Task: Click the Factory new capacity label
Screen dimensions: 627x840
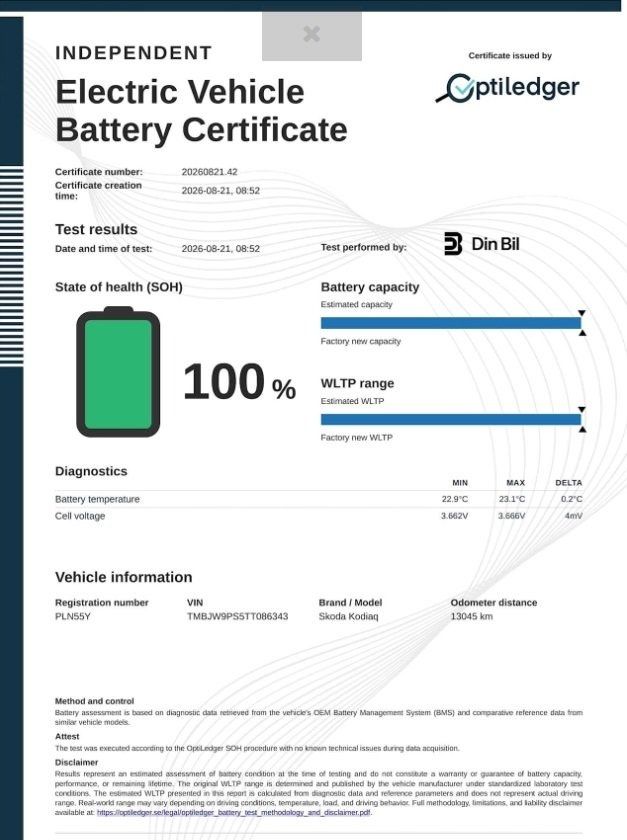Action: pos(360,341)
